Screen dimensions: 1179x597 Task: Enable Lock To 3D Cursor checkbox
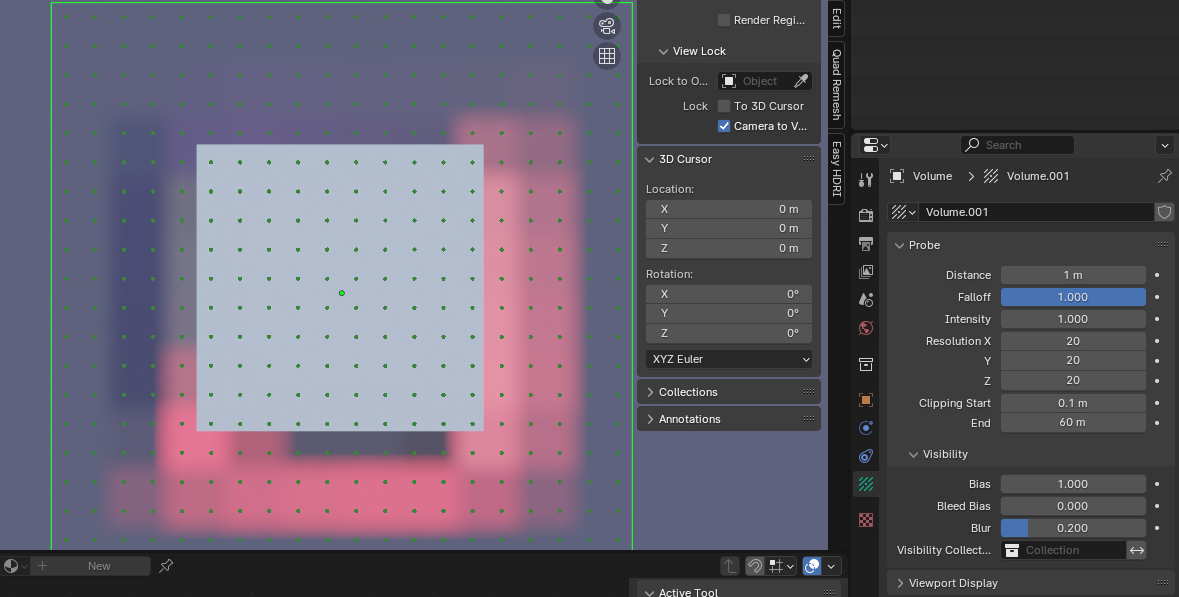click(724, 106)
